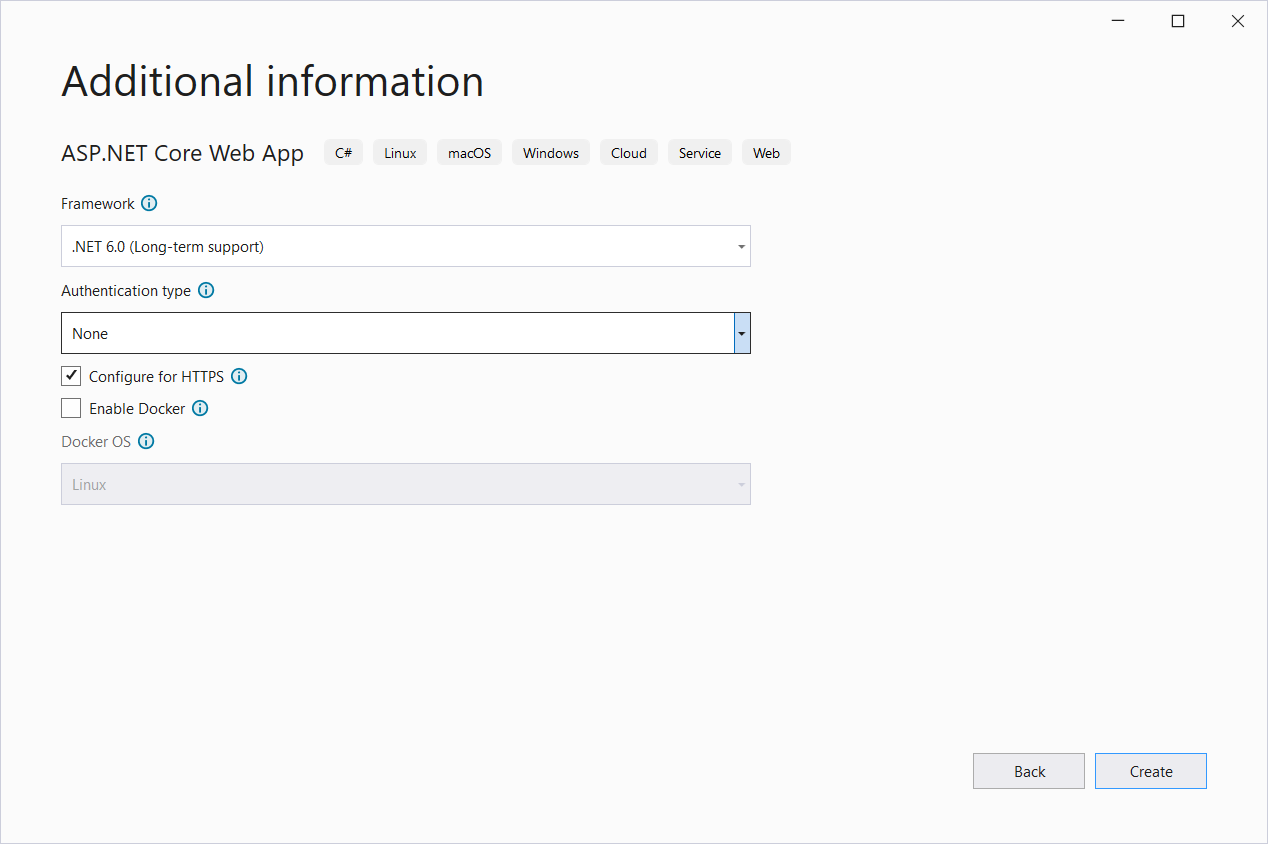Go back with the Back button

(x=1029, y=771)
